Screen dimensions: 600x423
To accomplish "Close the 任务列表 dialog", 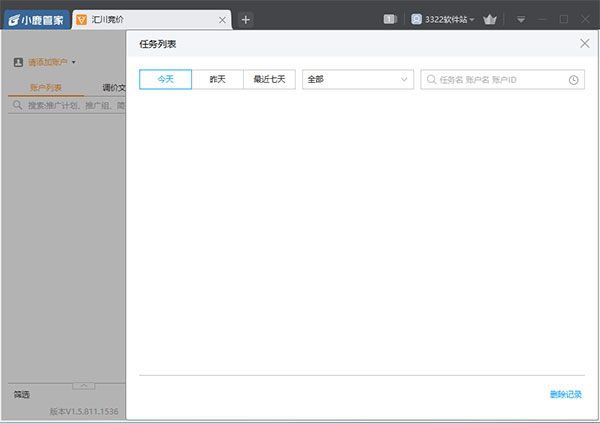I will coord(585,43).
